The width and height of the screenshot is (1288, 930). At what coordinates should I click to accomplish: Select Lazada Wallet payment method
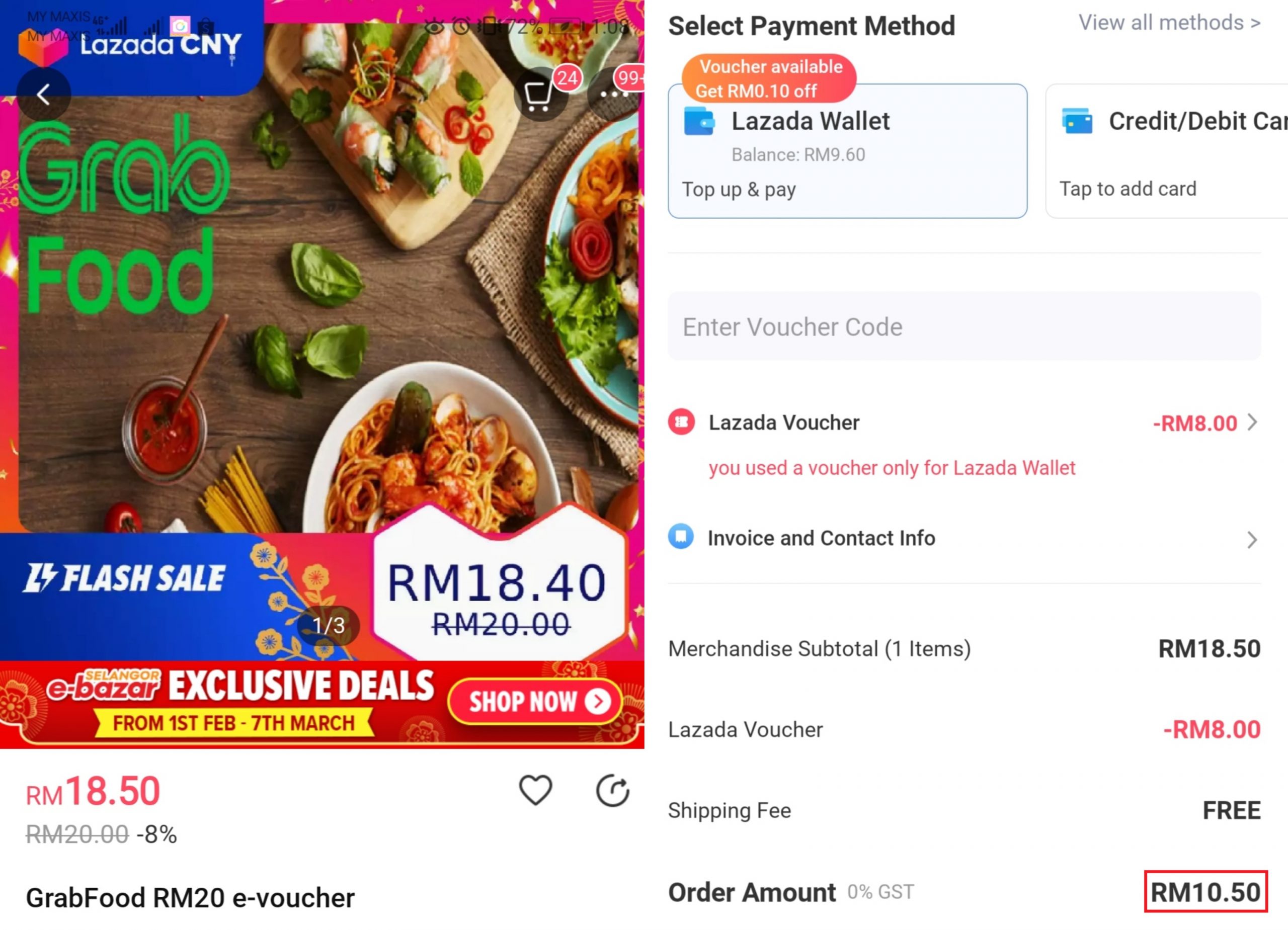click(x=847, y=151)
